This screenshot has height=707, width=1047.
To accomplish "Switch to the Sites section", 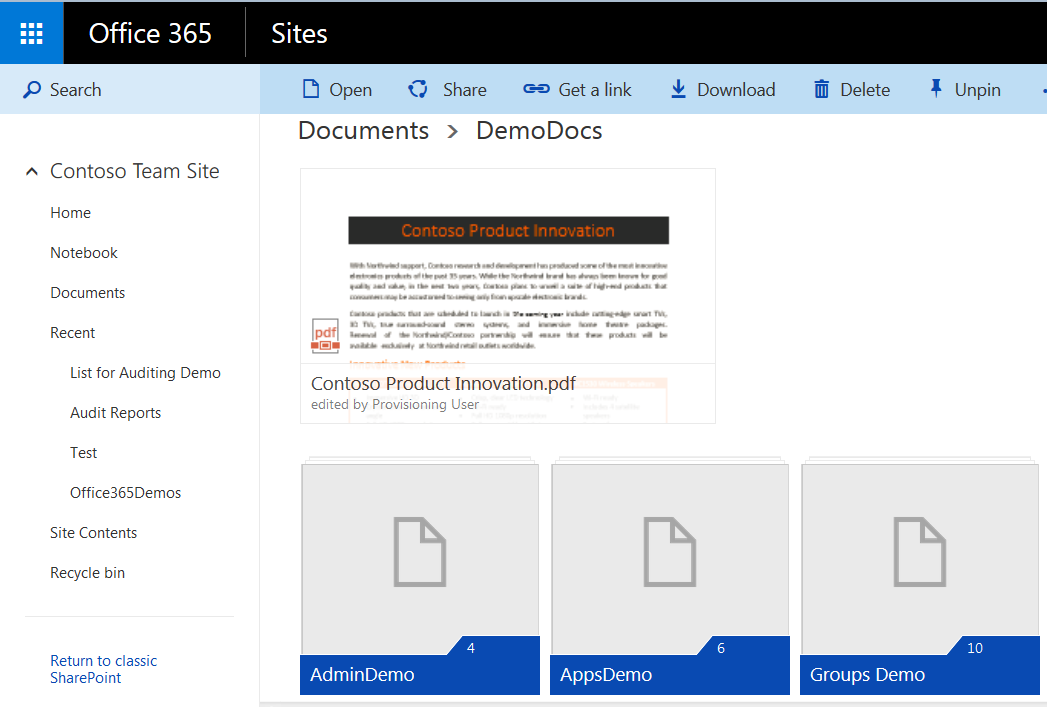I will (x=299, y=33).
